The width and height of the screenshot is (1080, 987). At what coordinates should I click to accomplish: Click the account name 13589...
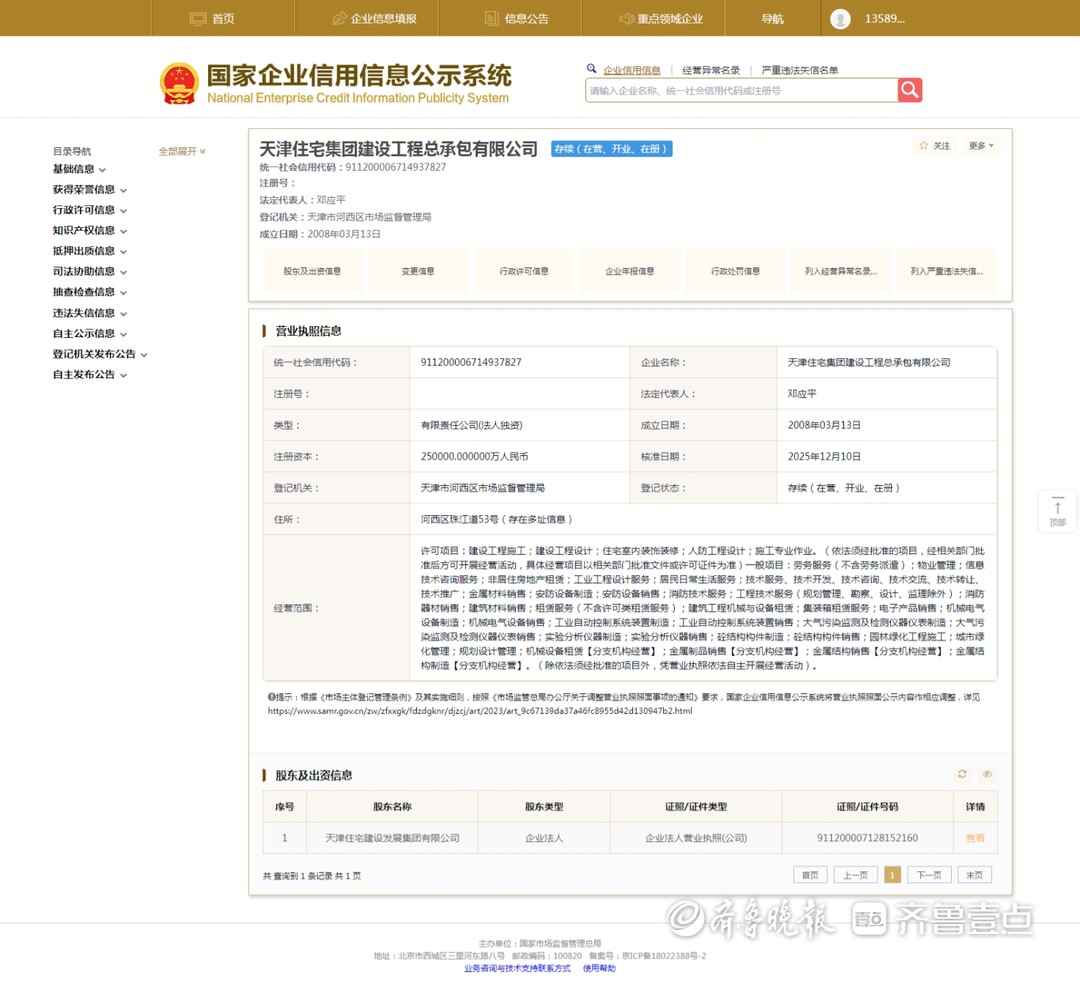(884, 19)
